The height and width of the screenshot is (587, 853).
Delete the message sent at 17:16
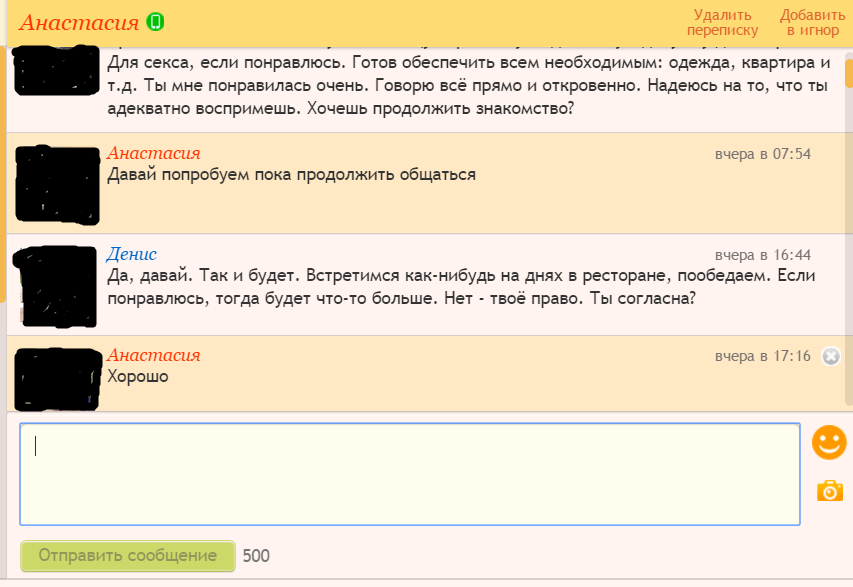coord(830,356)
